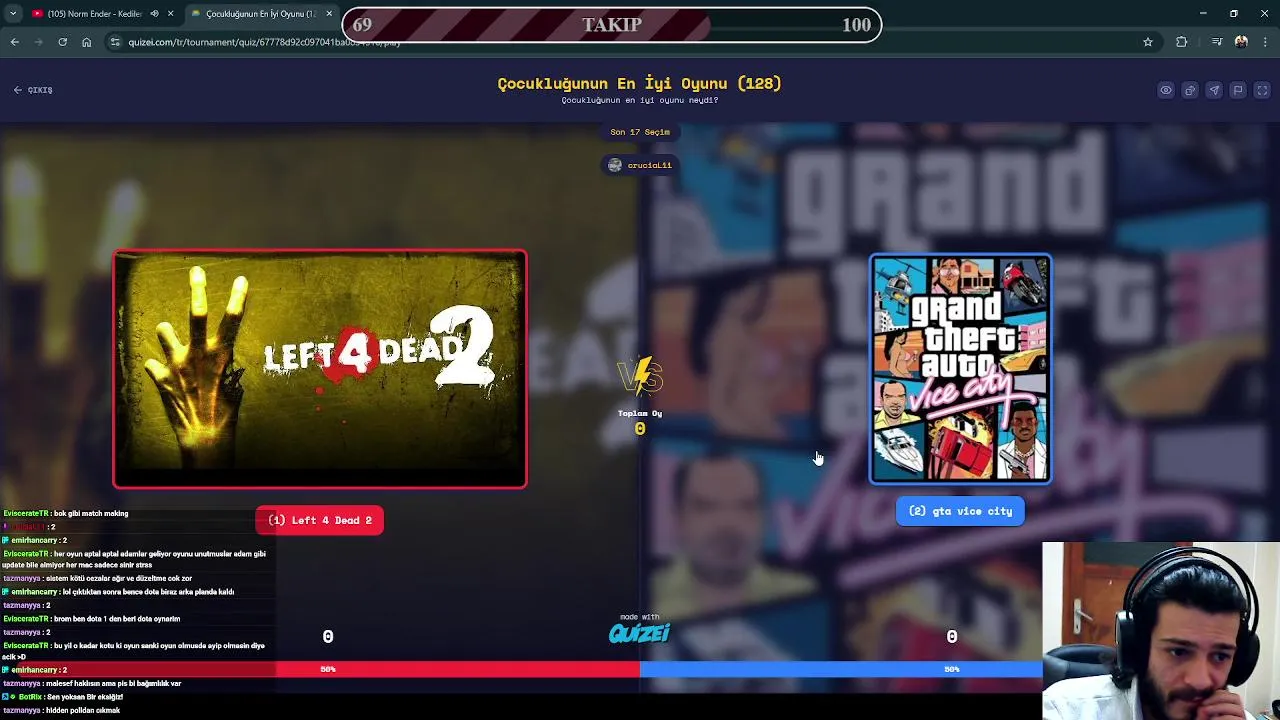Reload the page with refresh icon

point(63,42)
